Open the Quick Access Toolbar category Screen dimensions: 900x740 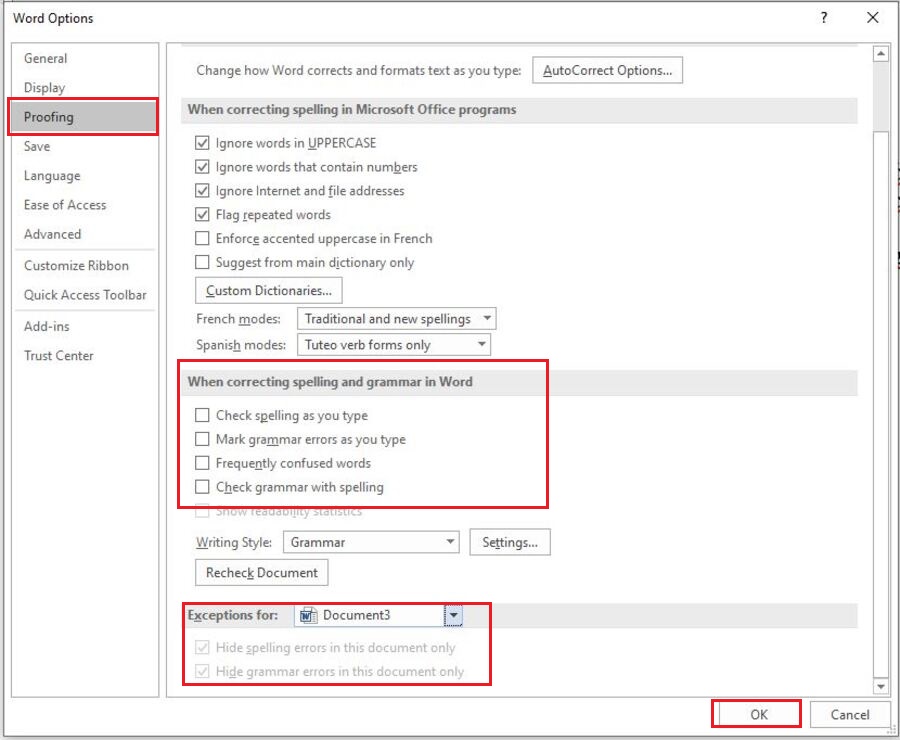85,295
